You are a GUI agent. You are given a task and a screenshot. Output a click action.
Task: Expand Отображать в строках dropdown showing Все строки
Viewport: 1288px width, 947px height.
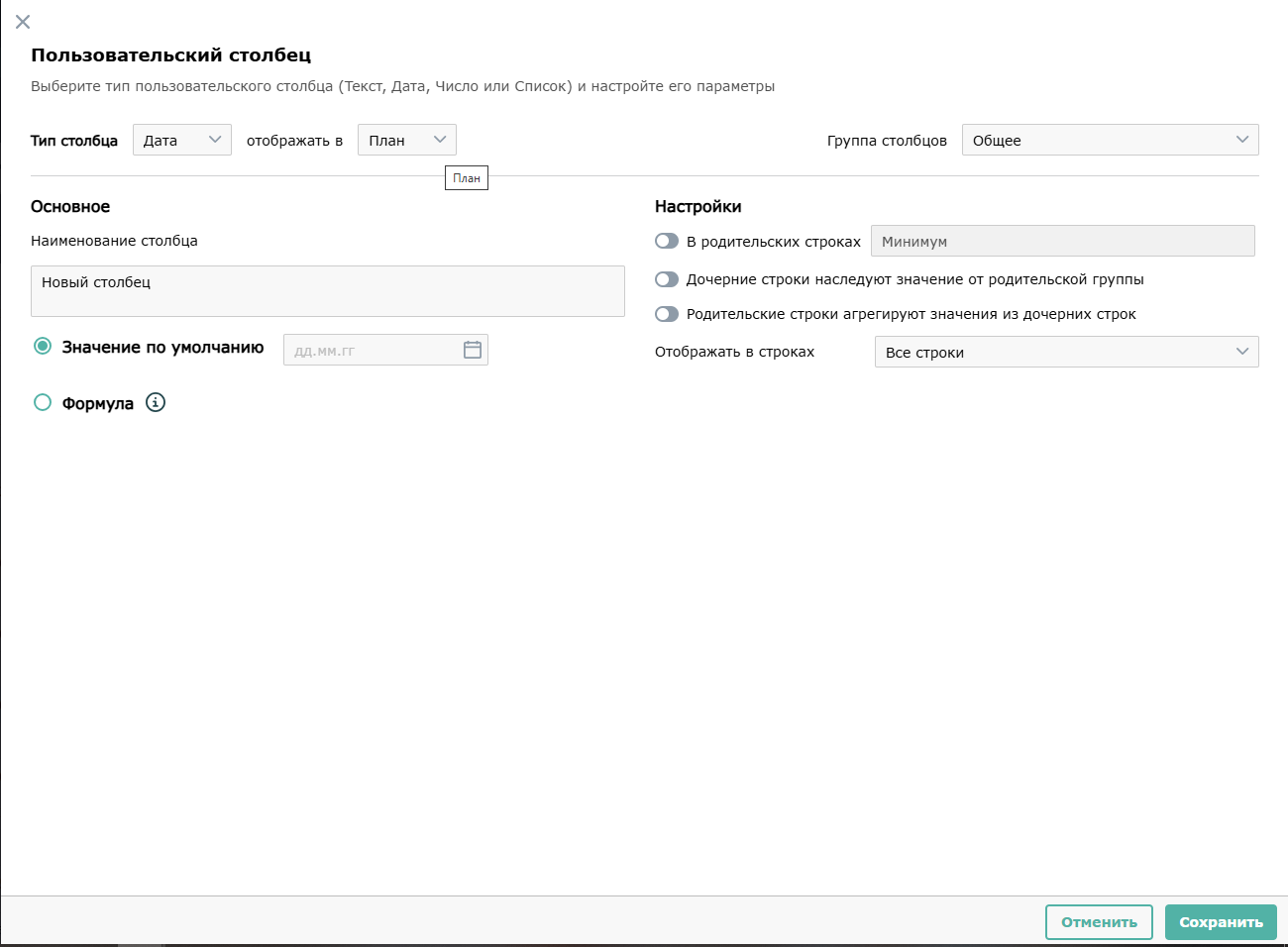(1065, 352)
